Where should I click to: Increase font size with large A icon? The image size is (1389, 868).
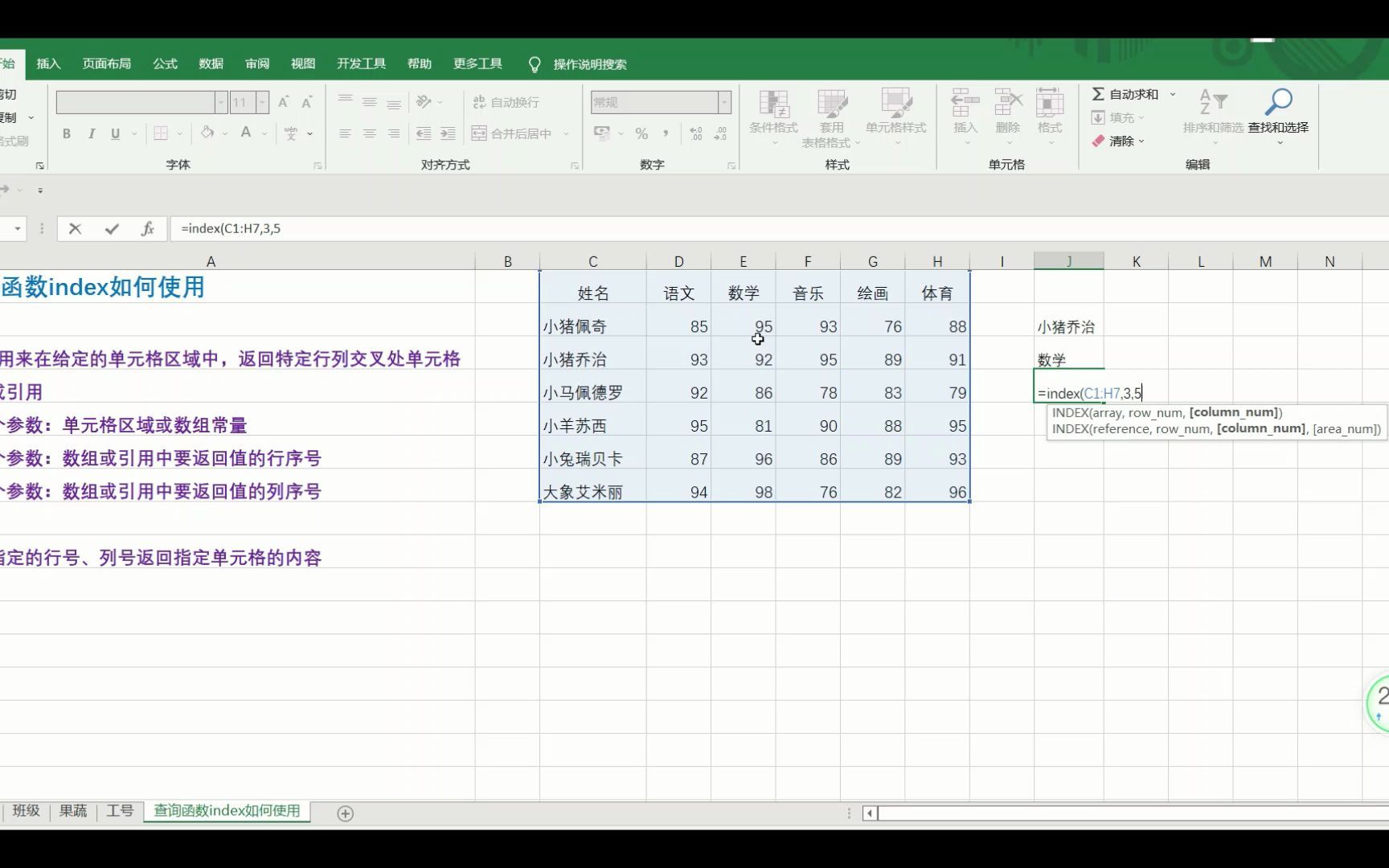point(283,102)
